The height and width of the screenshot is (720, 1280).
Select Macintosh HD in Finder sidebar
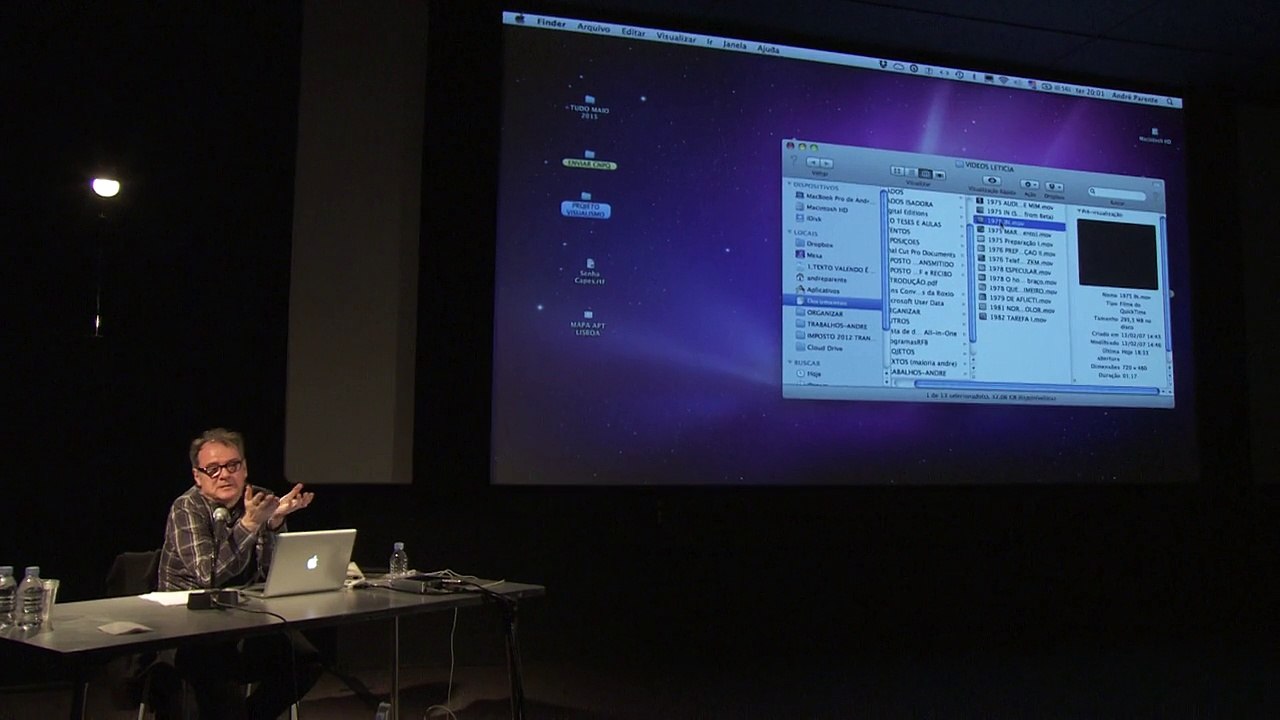[x=821, y=209]
